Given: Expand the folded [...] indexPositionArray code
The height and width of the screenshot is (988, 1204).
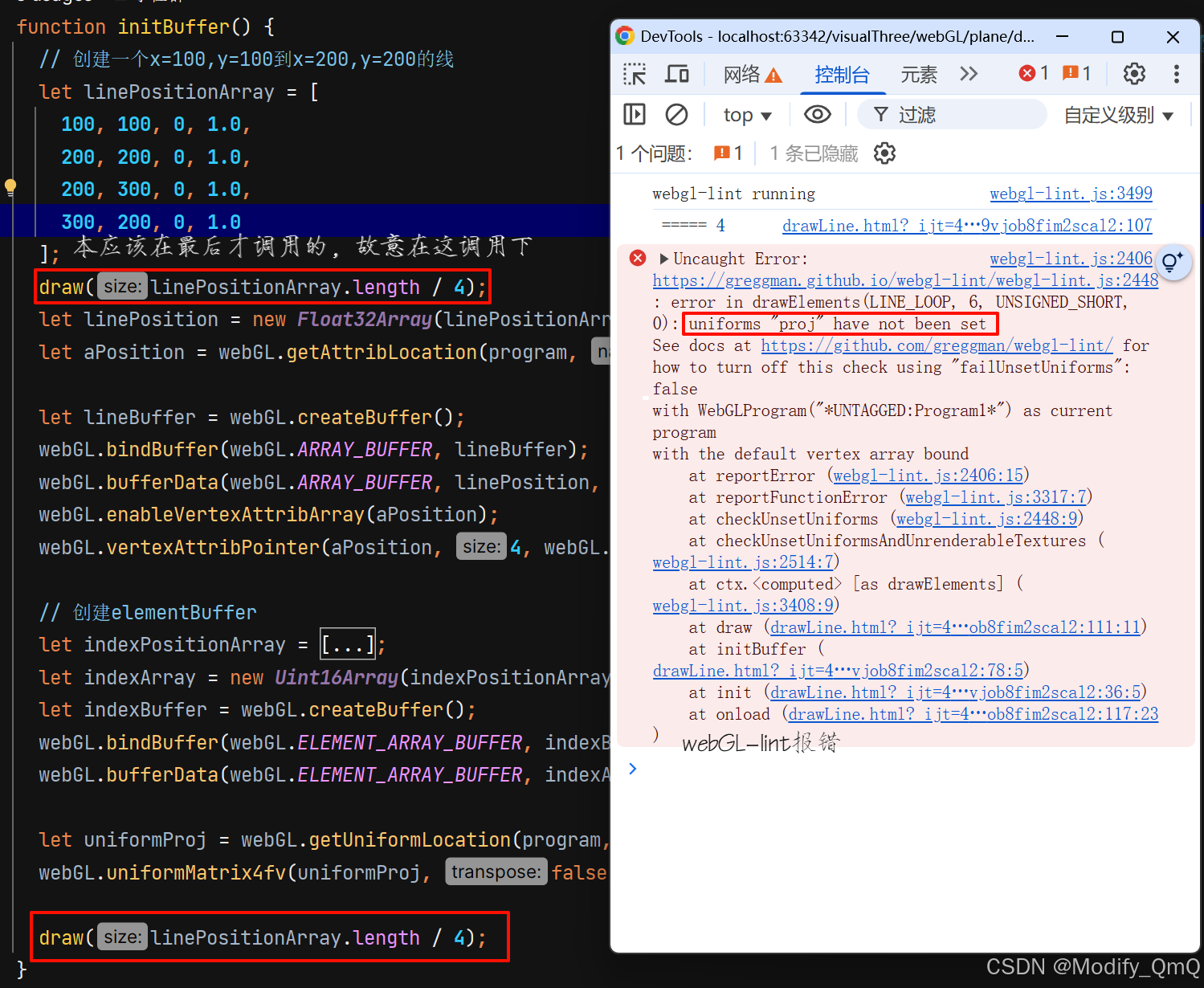Looking at the screenshot, I should [x=348, y=645].
